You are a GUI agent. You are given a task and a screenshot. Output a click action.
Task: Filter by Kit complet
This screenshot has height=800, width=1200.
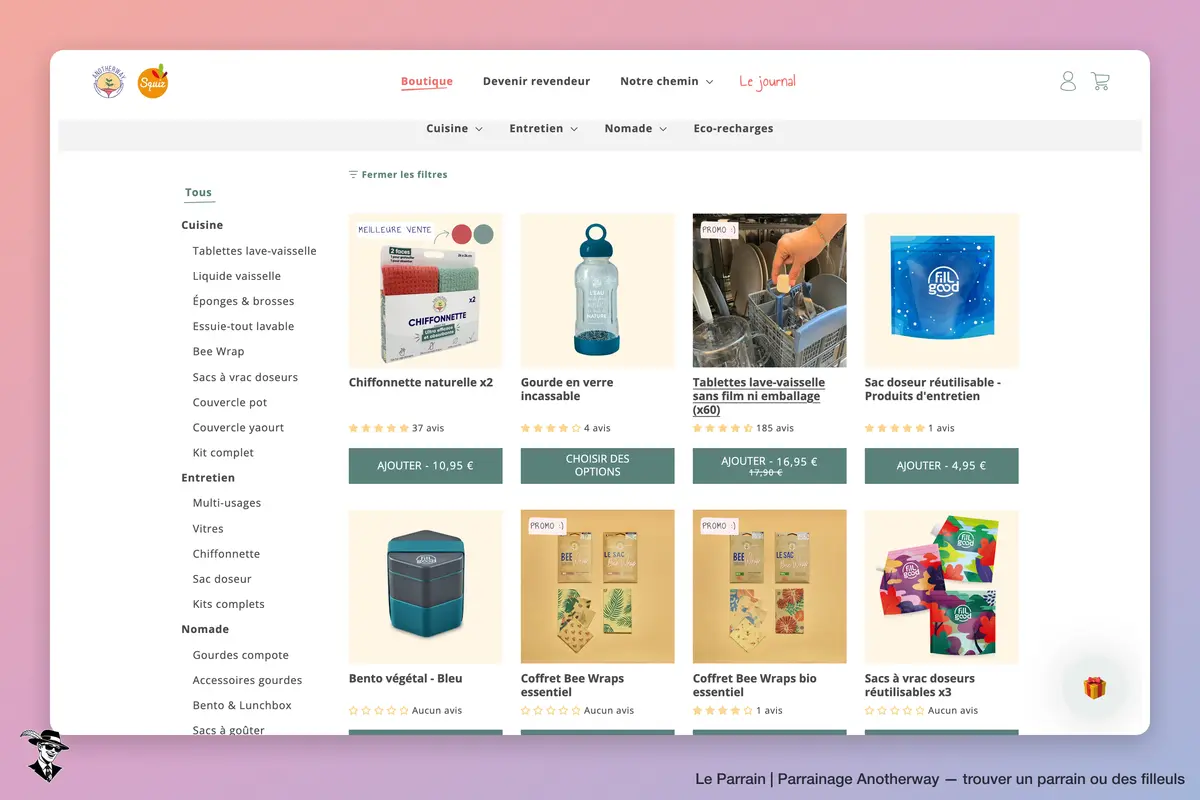pyautogui.click(x=223, y=452)
